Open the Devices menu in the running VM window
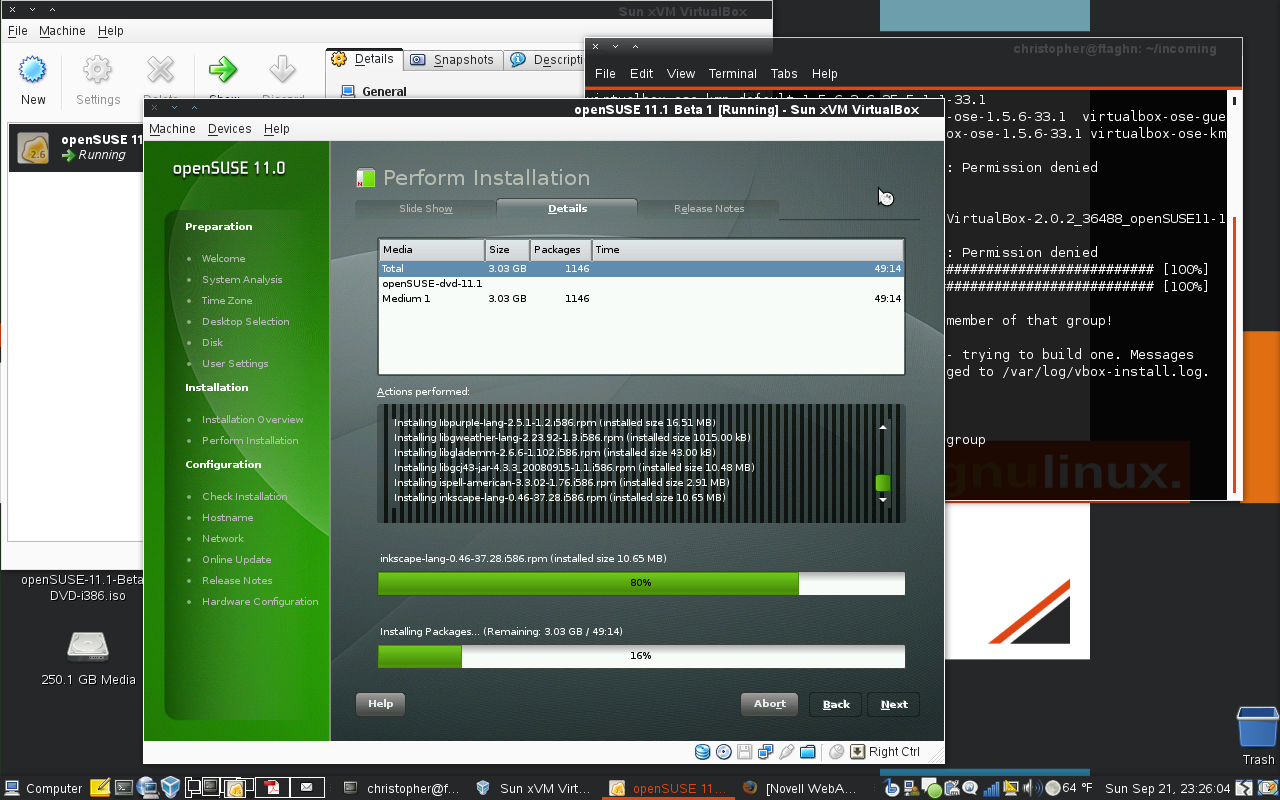 229,129
